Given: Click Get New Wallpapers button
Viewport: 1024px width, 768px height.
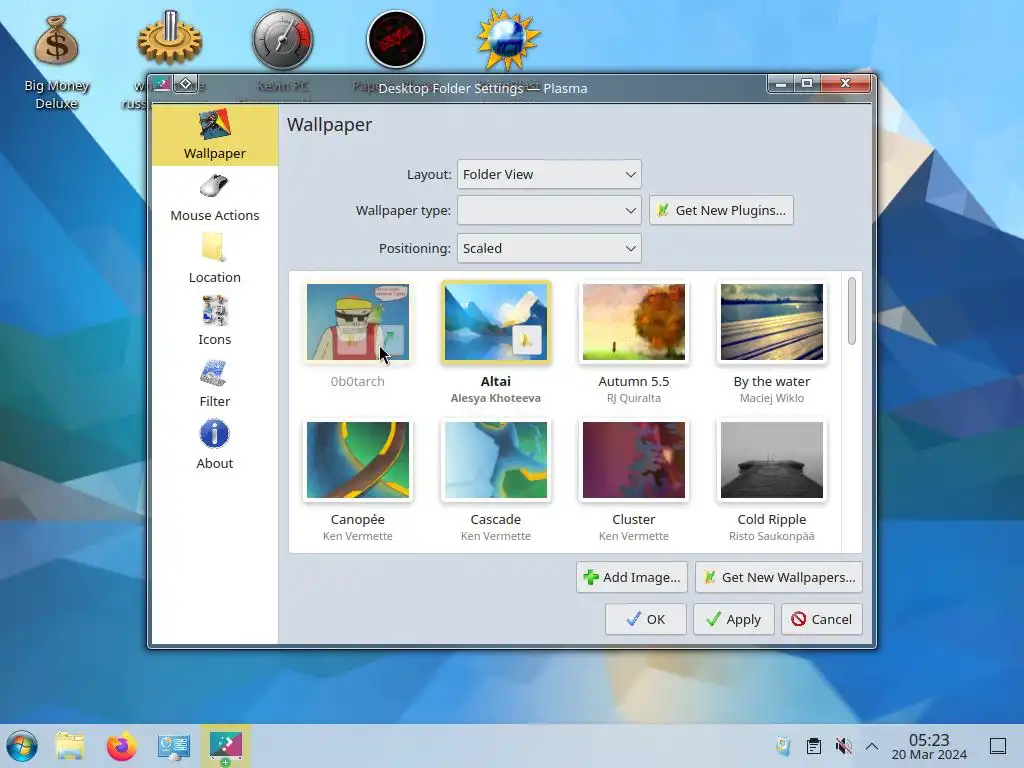Looking at the screenshot, I should click(x=778, y=577).
